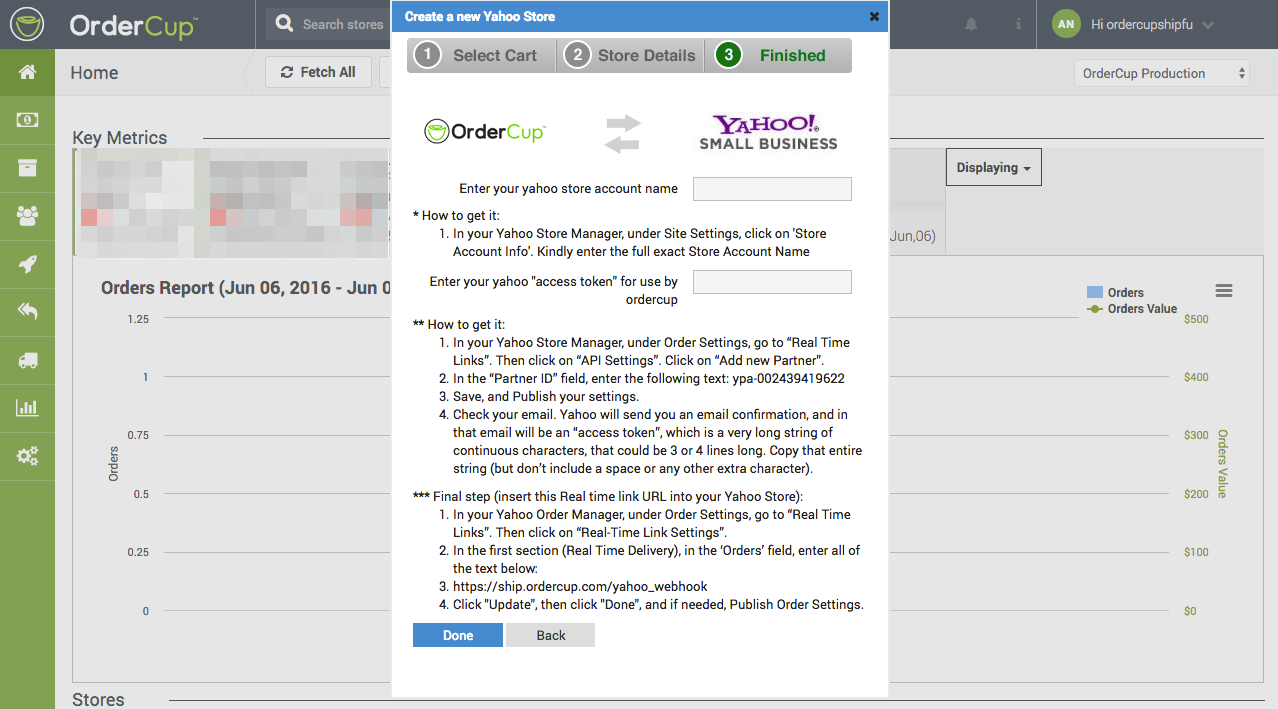The height and width of the screenshot is (709, 1278).
Task: Open the truck shipping sidebar icon
Action: (27, 360)
